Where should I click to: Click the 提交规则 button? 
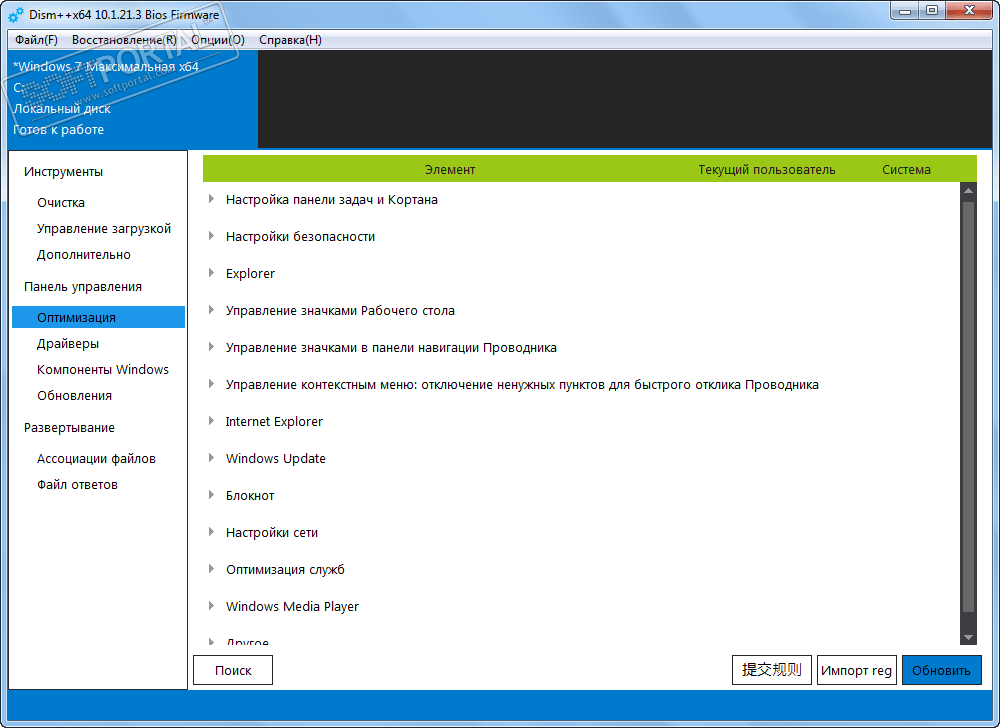tap(772, 670)
